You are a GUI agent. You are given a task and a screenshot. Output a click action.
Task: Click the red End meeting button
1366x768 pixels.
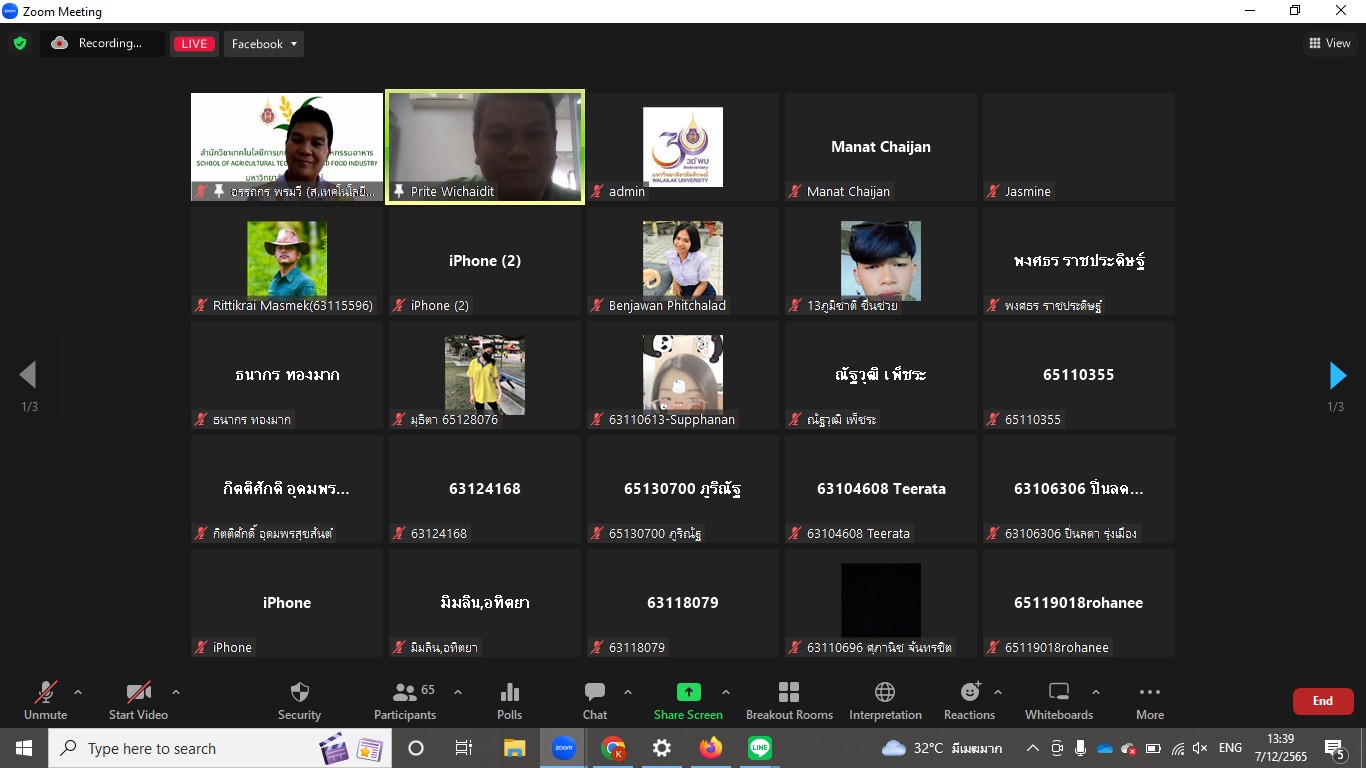[x=1322, y=701]
